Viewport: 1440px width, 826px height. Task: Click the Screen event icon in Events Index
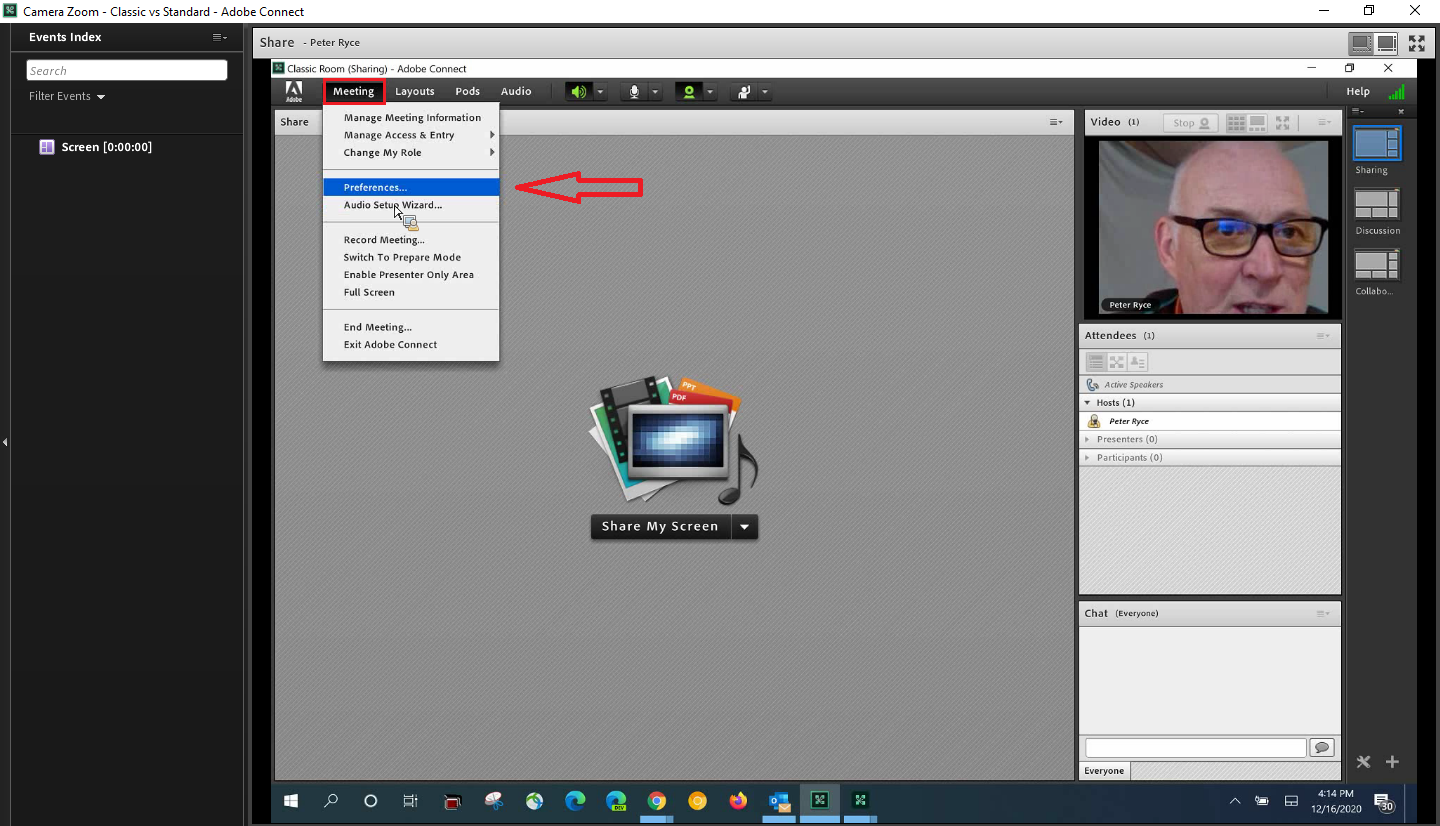tap(47, 147)
